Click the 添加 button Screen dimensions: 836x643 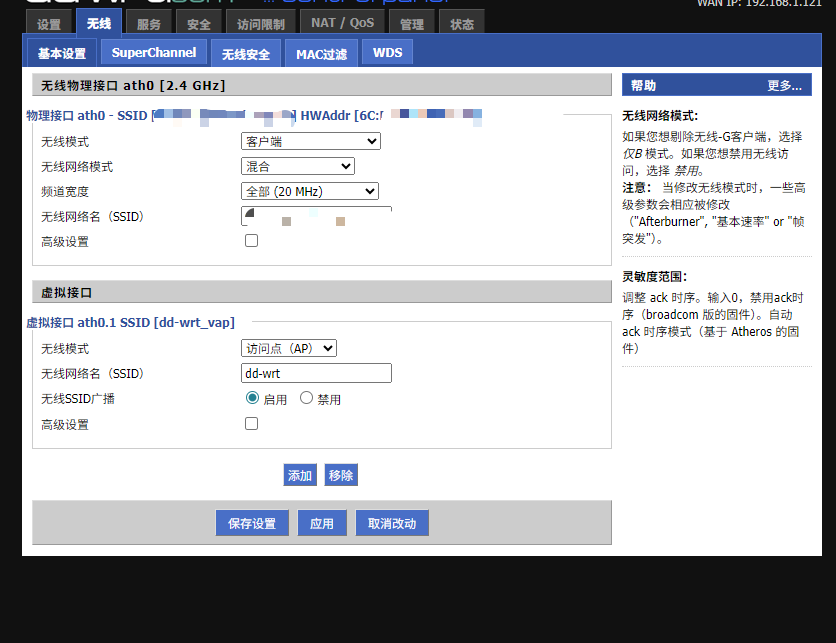[300, 475]
